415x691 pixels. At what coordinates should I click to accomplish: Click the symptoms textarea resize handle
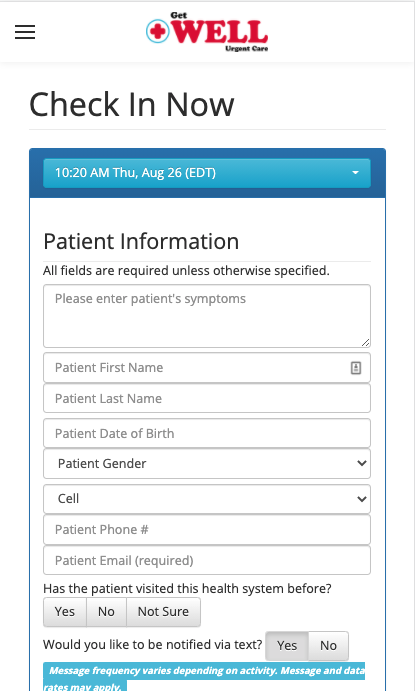tap(365, 342)
